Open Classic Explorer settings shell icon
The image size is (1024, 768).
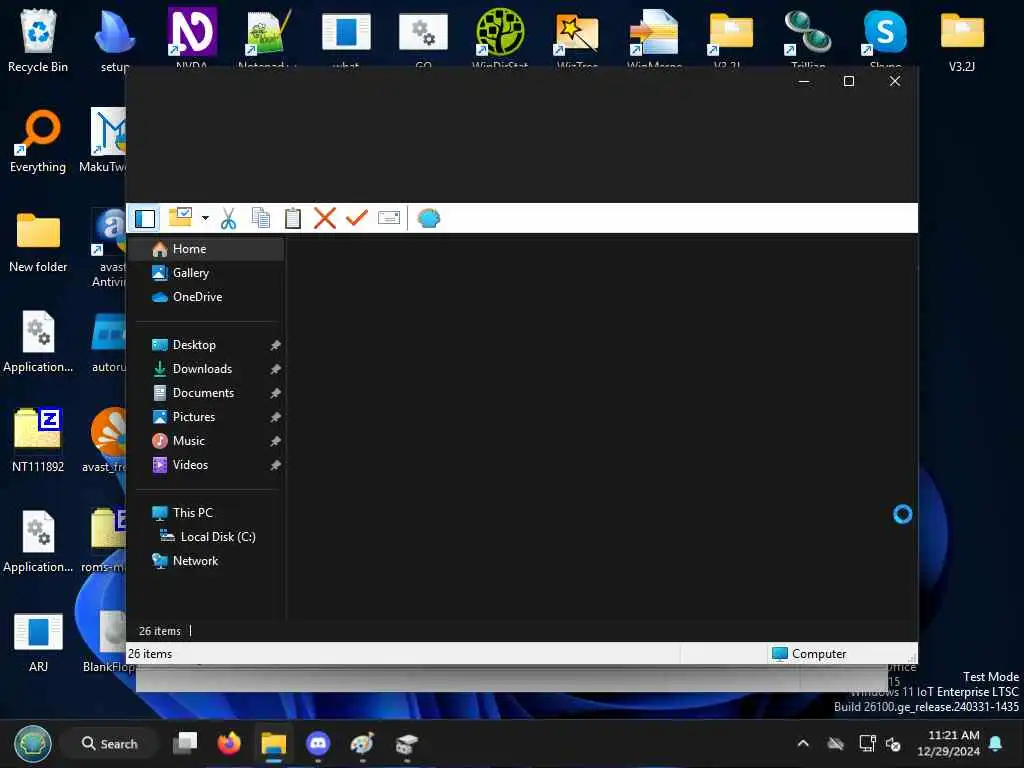coord(428,218)
